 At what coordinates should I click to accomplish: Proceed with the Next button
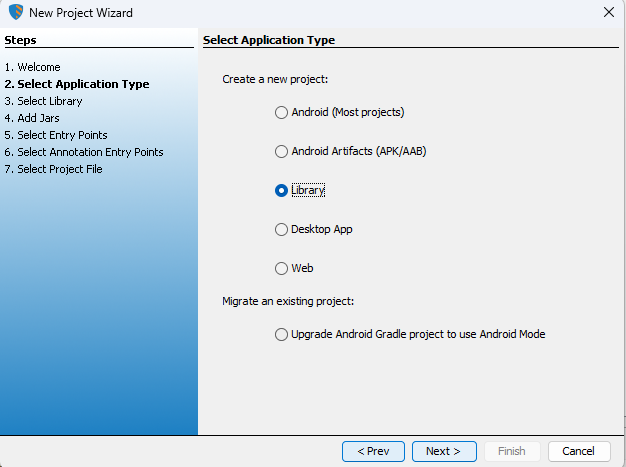click(444, 451)
